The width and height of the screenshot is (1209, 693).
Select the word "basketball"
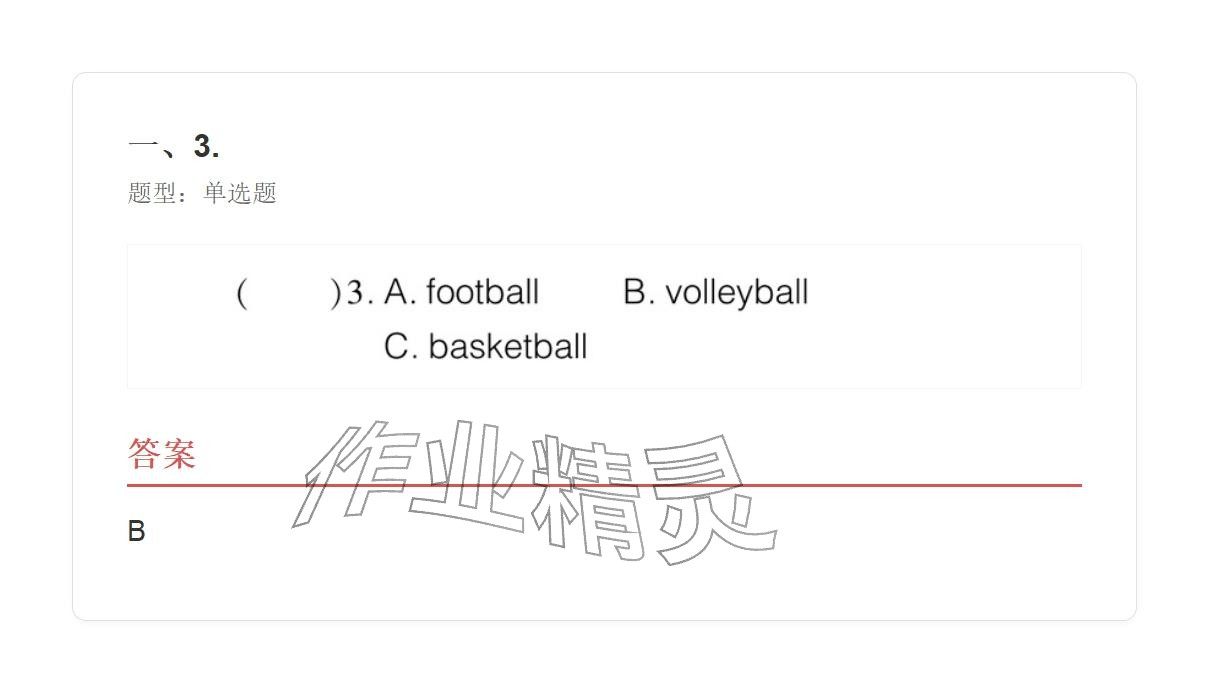tap(508, 347)
